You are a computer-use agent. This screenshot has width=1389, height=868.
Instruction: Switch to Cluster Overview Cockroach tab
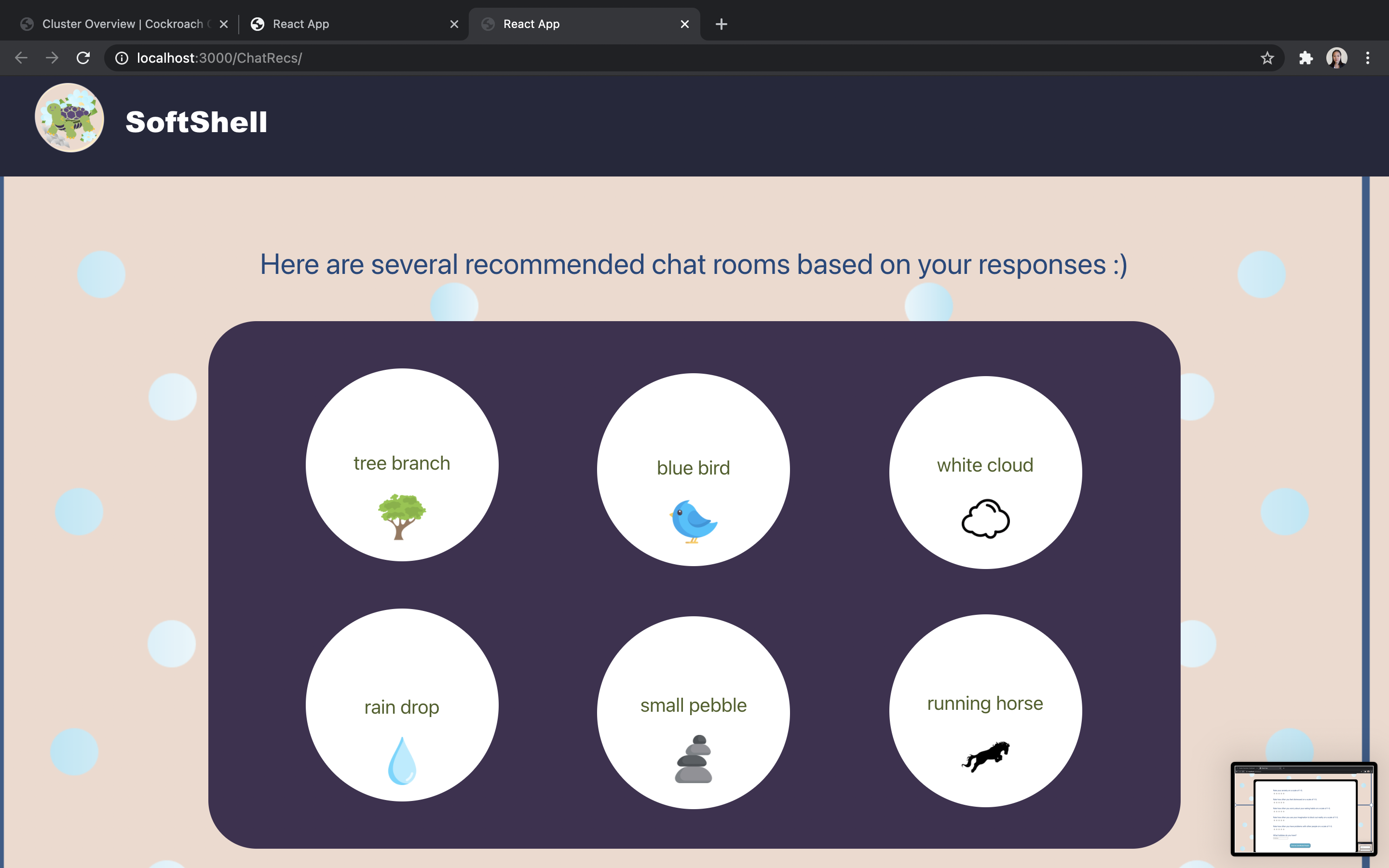pyautogui.click(x=122, y=24)
